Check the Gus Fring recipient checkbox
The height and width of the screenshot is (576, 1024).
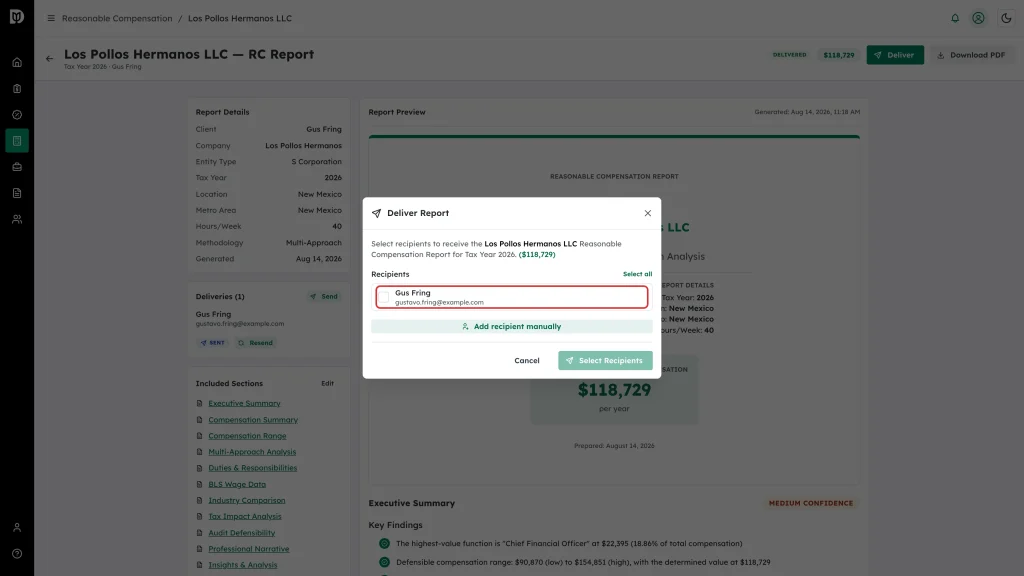(x=384, y=298)
